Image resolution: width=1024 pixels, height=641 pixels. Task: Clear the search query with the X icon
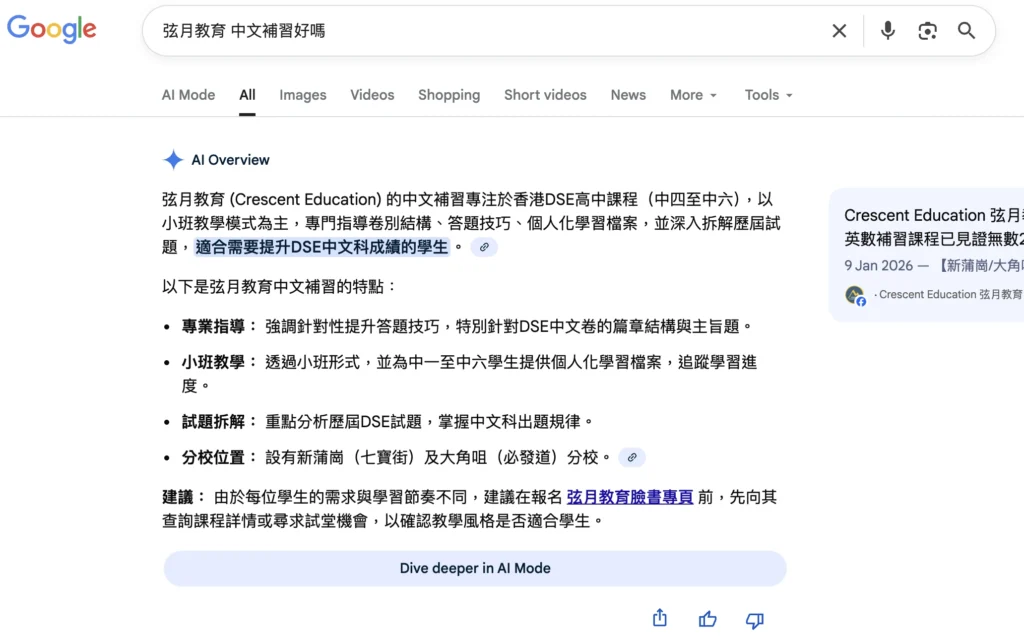[839, 31]
